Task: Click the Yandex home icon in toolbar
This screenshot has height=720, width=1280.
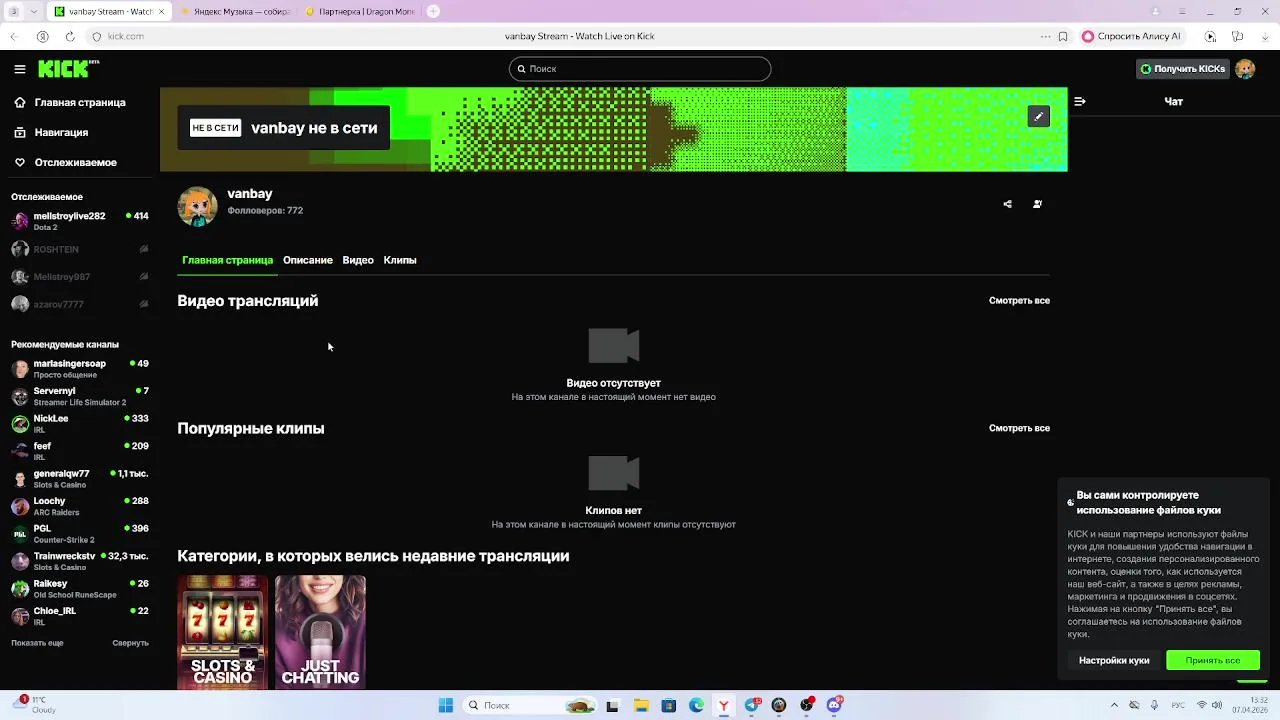Action: coord(42,36)
